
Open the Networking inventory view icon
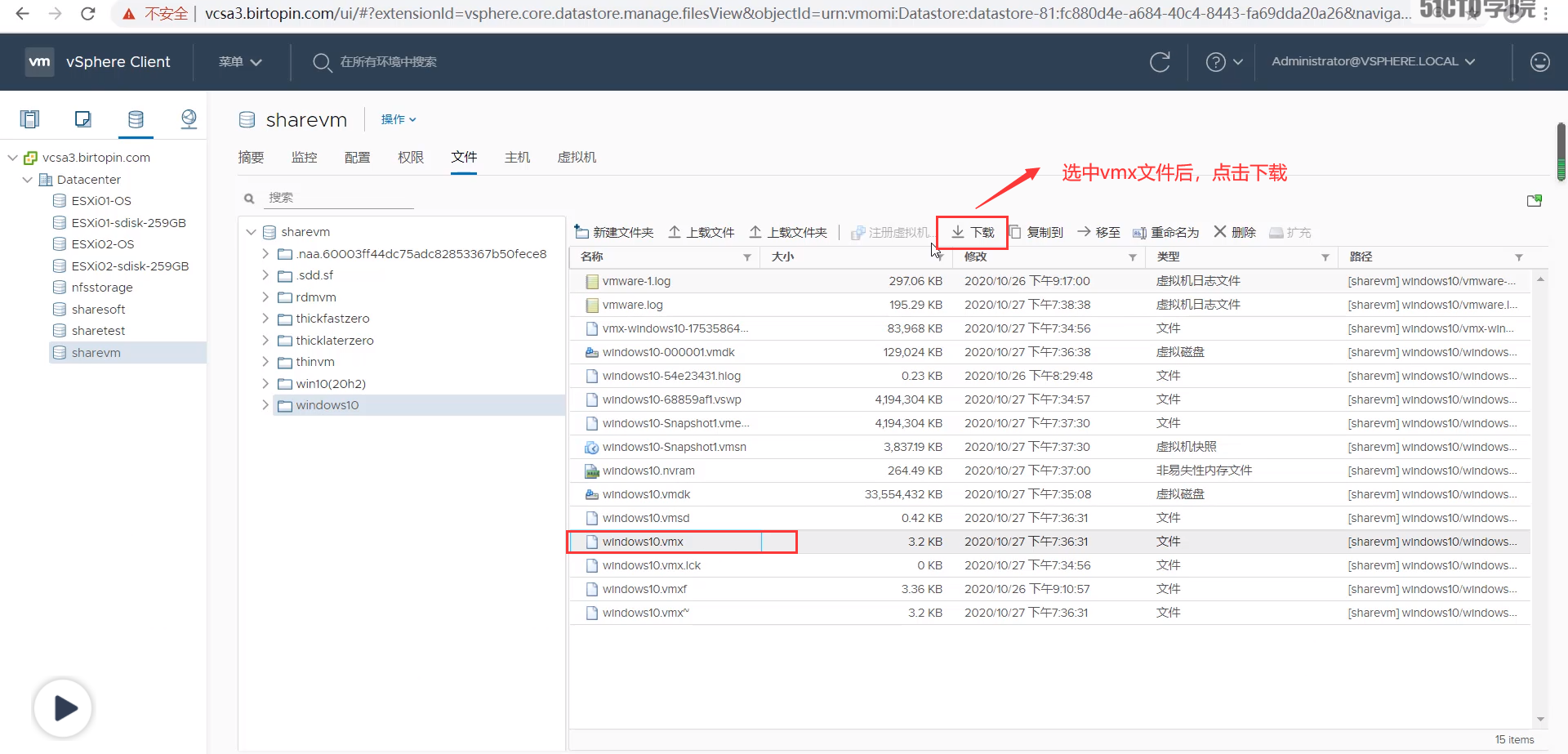coord(189,119)
